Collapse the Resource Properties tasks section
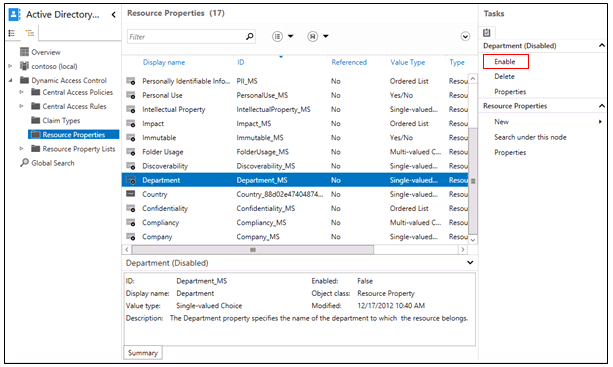The image size is (613, 367). tap(602, 106)
